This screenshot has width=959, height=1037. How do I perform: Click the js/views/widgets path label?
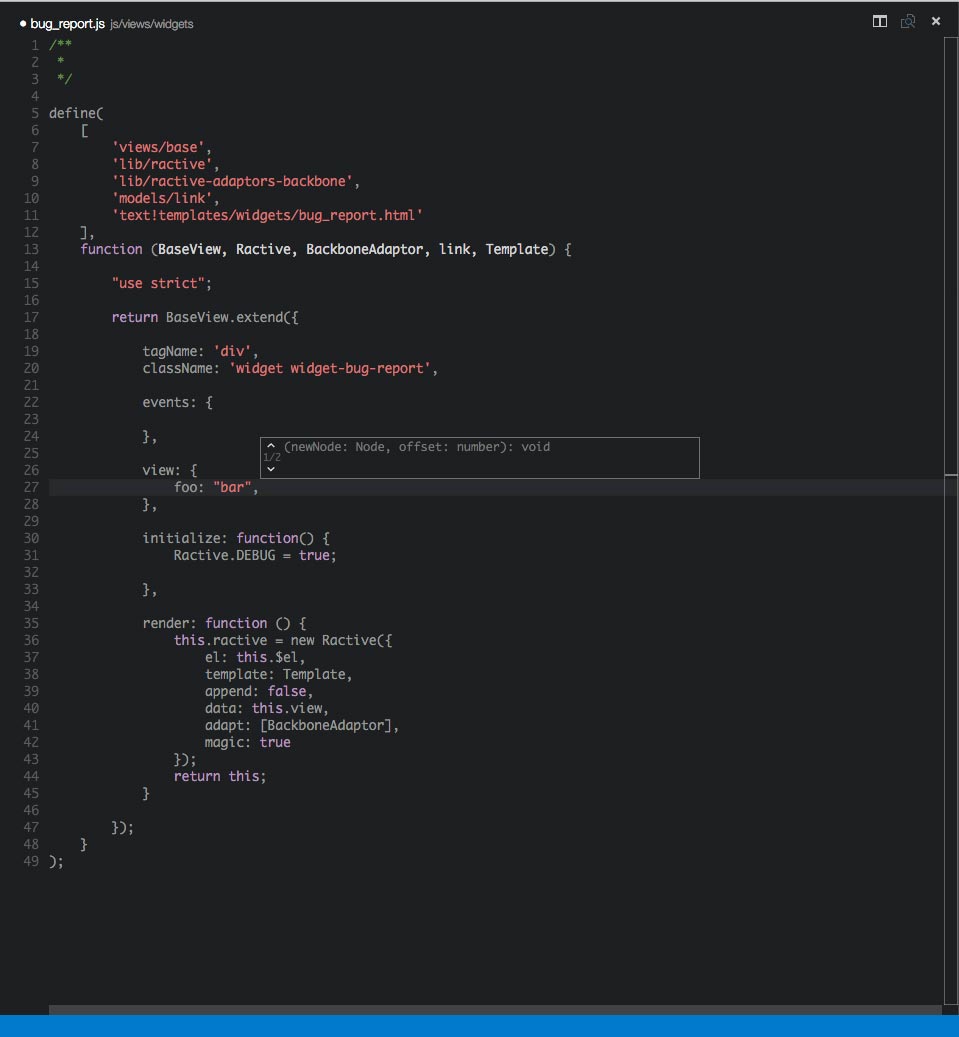click(x=151, y=24)
